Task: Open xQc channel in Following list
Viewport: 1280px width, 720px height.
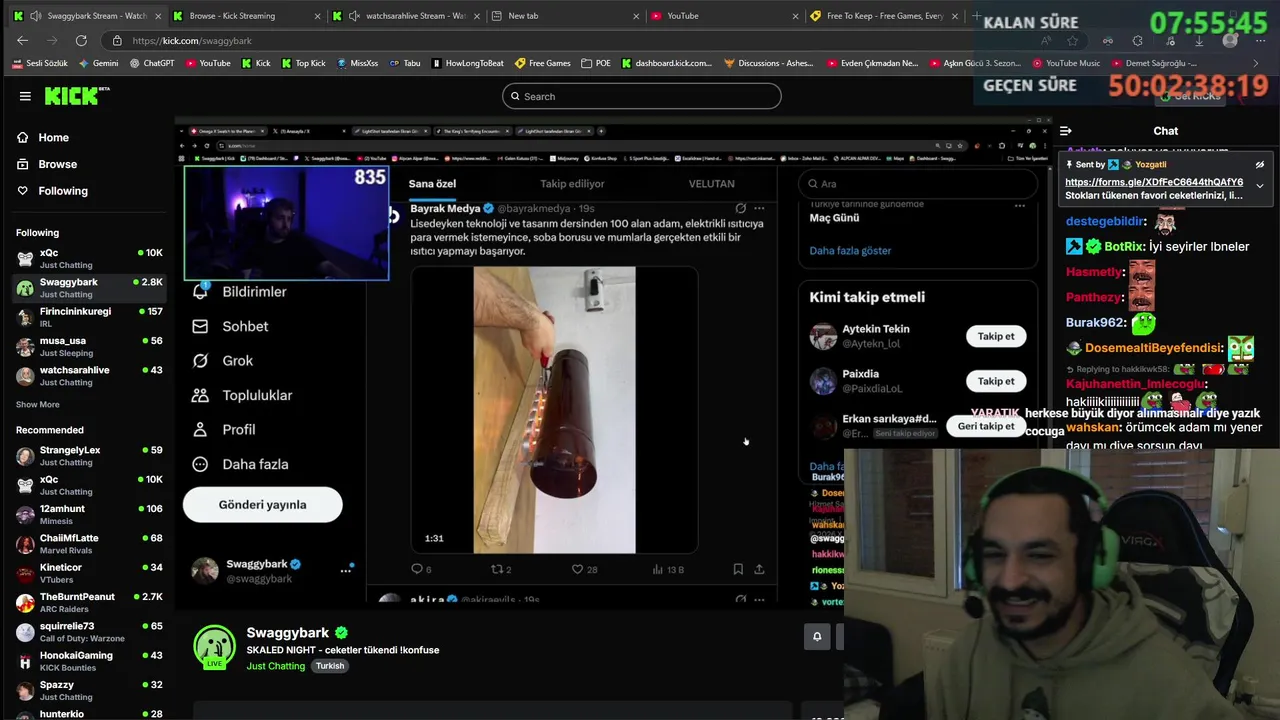Action: (89, 258)
